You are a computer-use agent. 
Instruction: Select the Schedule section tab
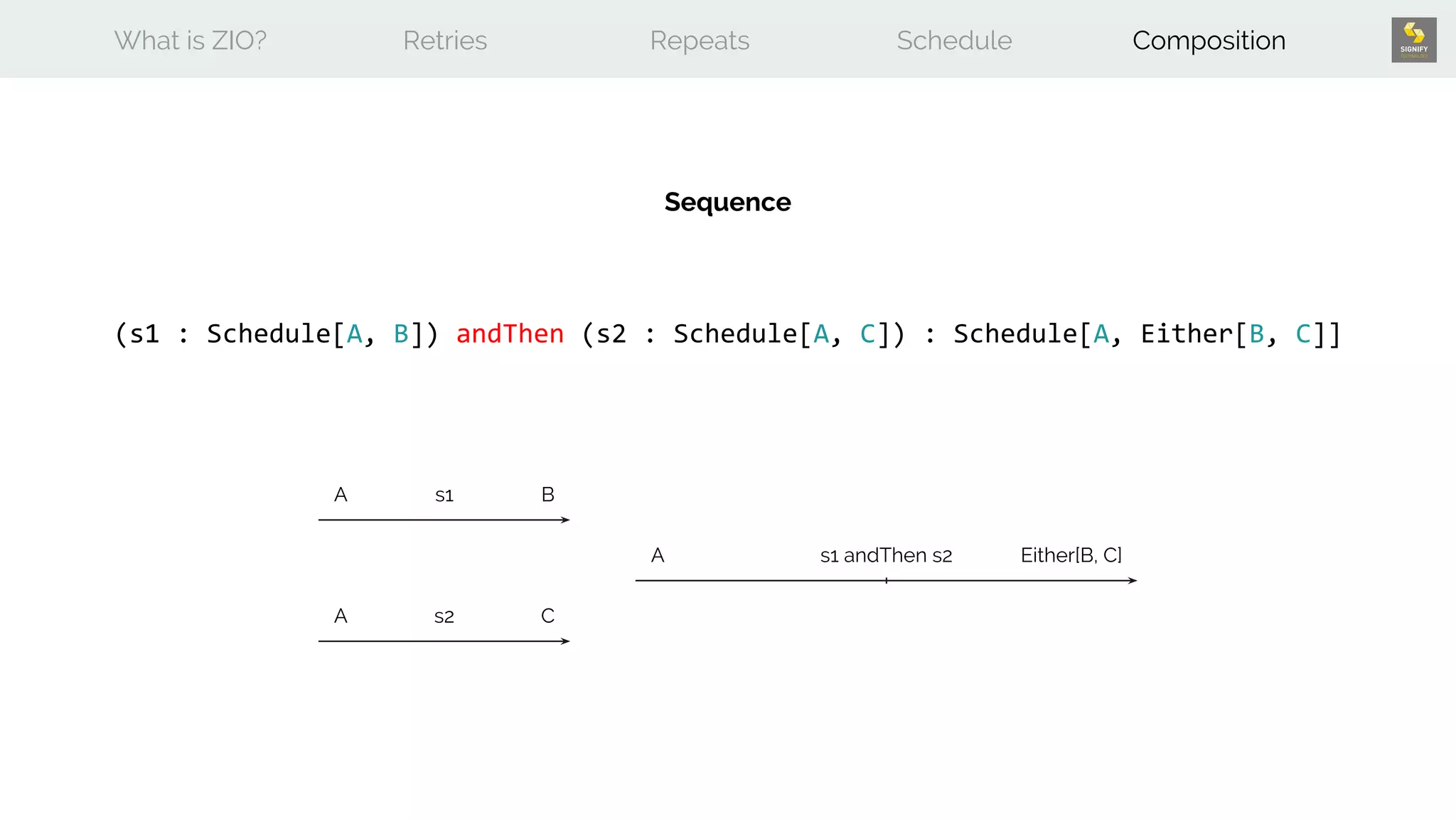click(954, 41)
